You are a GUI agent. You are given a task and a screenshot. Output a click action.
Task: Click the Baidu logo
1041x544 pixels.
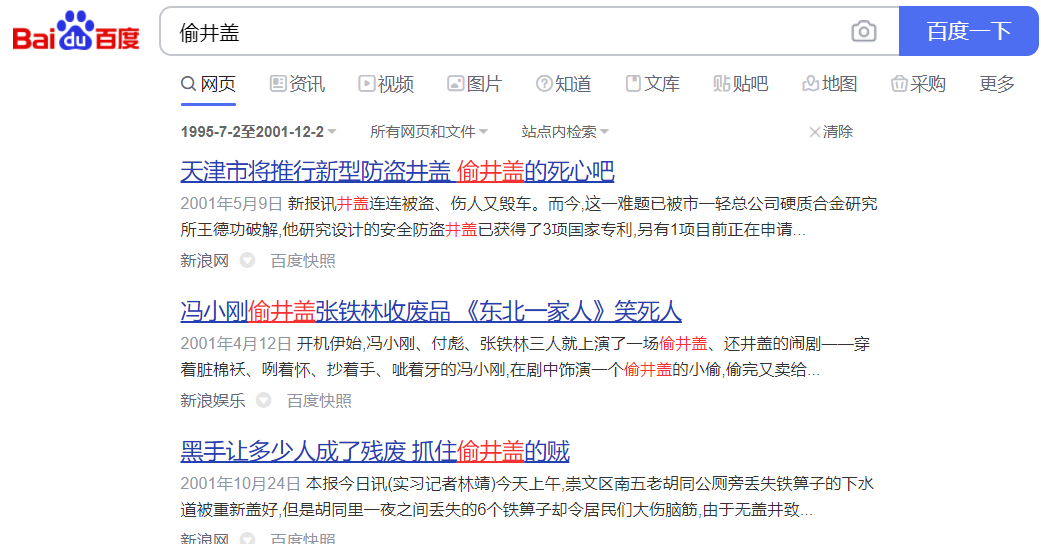tap(76, 32)
